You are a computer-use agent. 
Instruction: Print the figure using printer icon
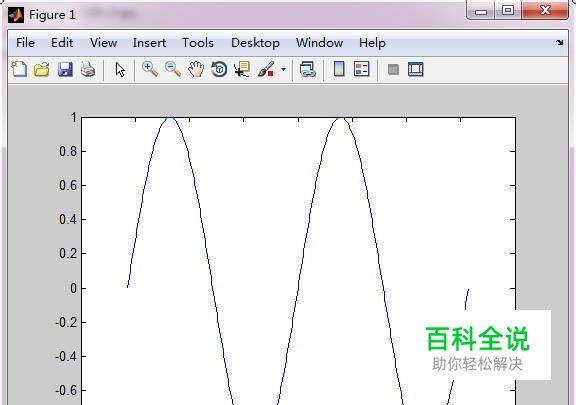pyautogui.click(x=88, y=69)
